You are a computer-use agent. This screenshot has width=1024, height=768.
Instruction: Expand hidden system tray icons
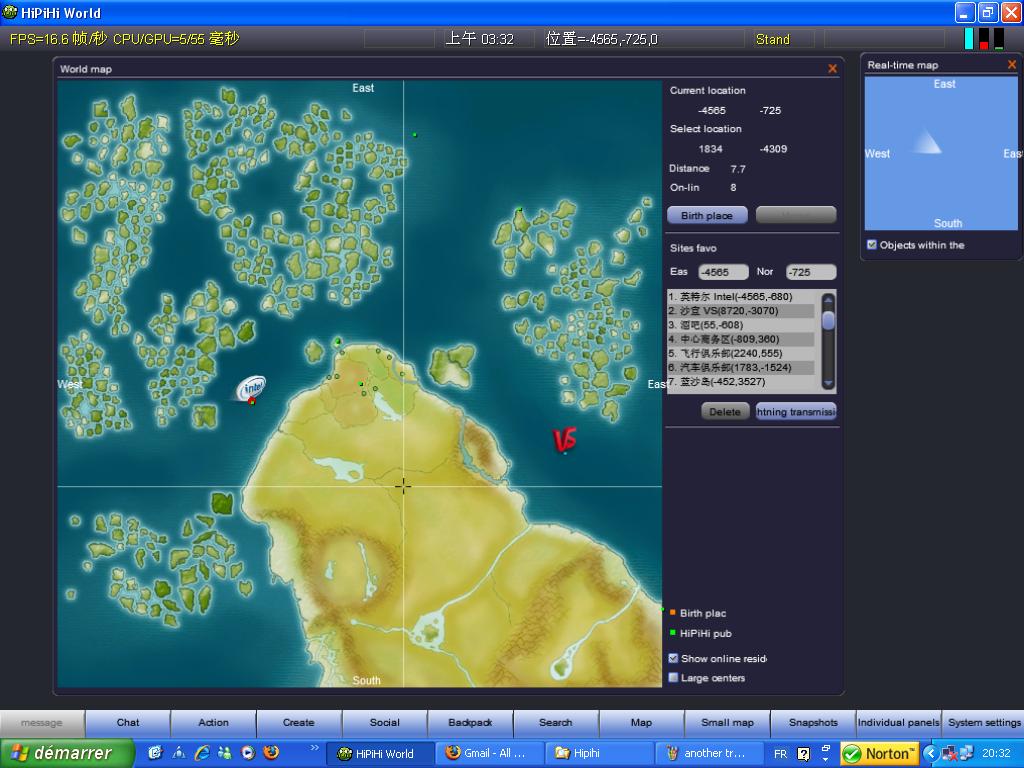click(931, 754)
